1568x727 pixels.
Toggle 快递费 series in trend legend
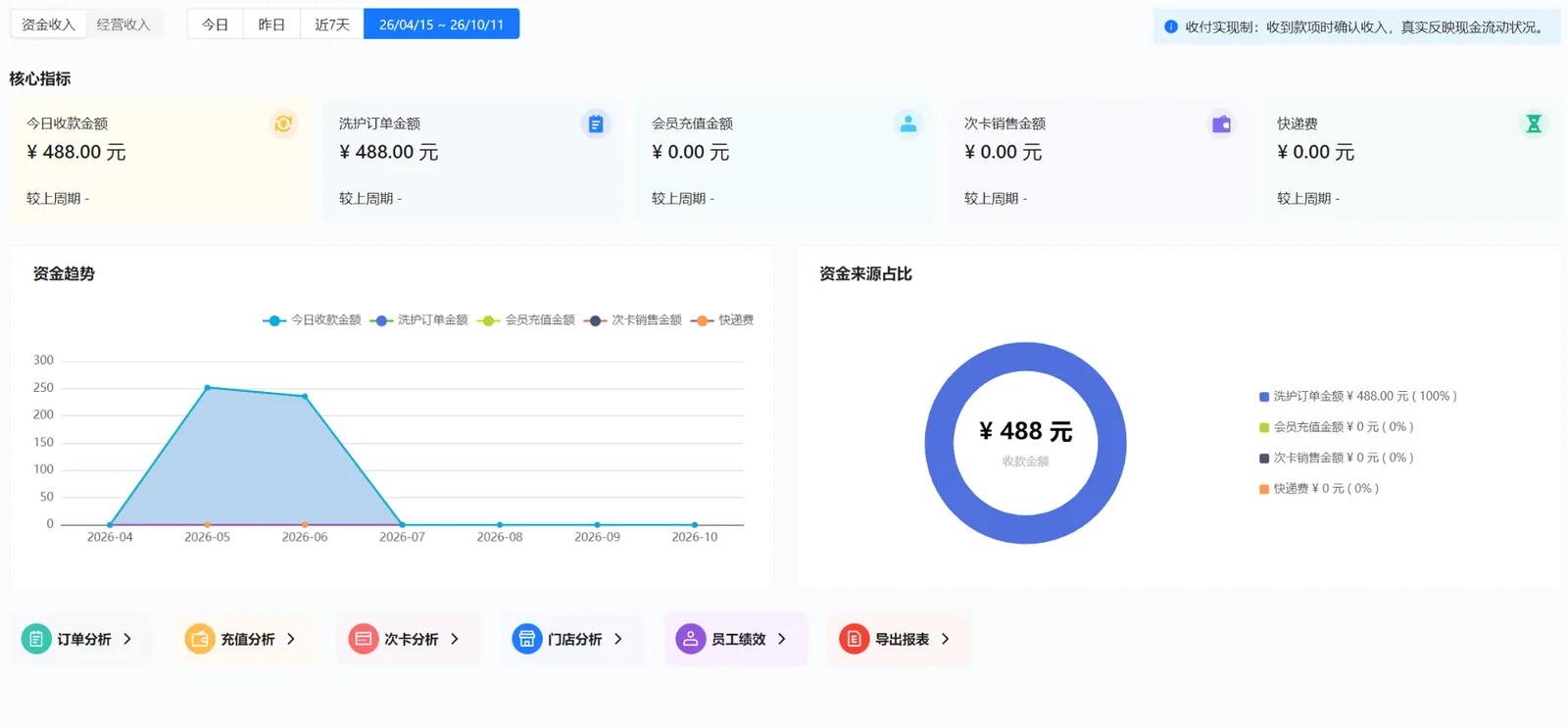tap(722, 320)
